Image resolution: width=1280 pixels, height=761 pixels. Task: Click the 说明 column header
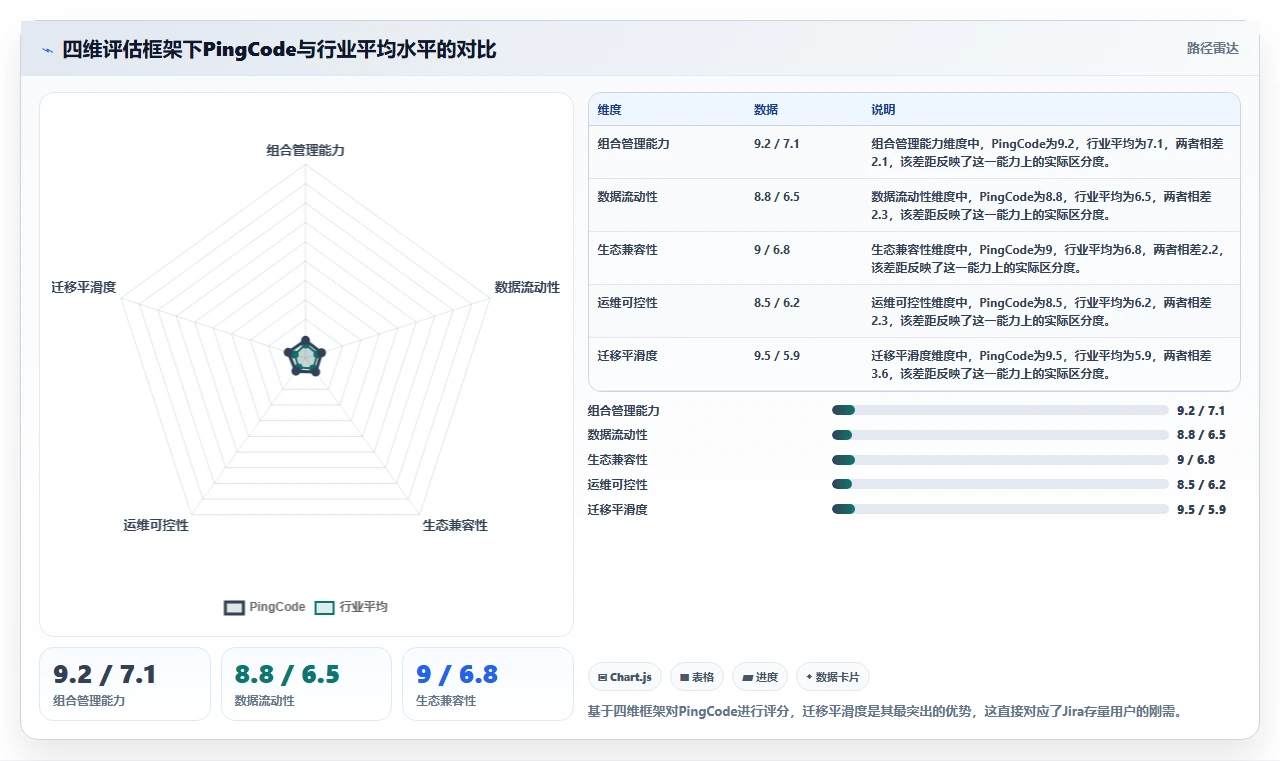pyautogui.click(x=883, y=110)
